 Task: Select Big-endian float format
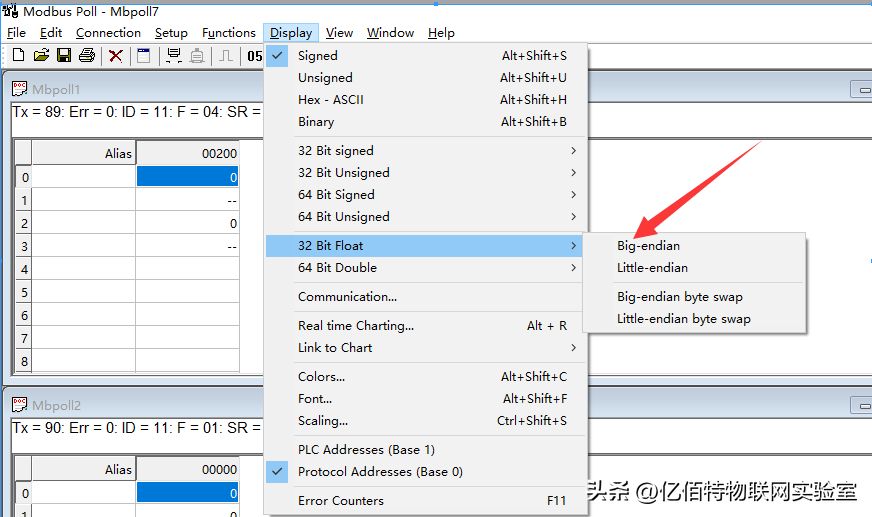694,246
